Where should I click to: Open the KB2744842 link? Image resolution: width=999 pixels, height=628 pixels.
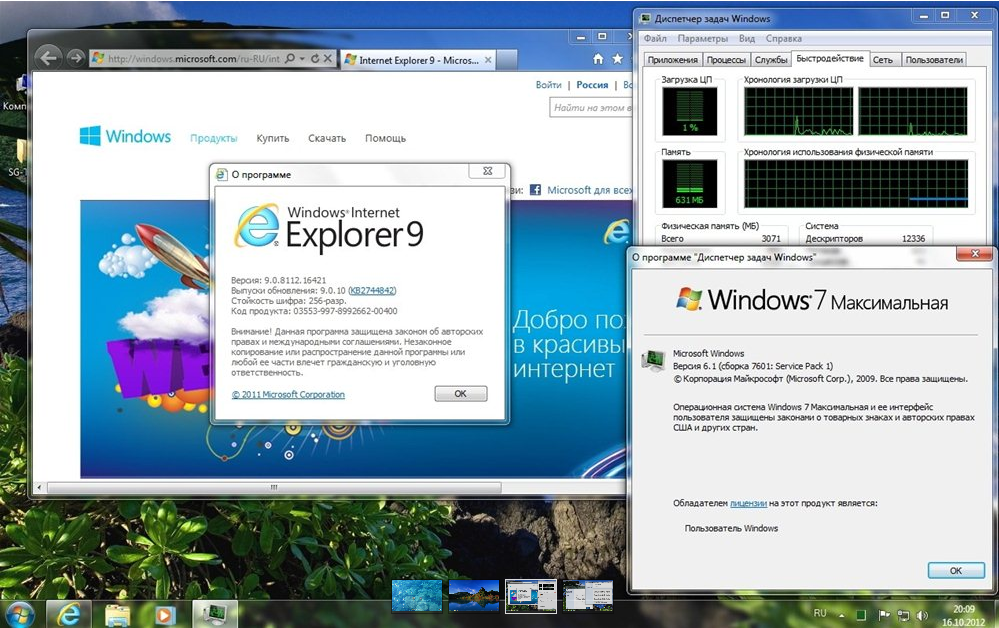[373, 290]
